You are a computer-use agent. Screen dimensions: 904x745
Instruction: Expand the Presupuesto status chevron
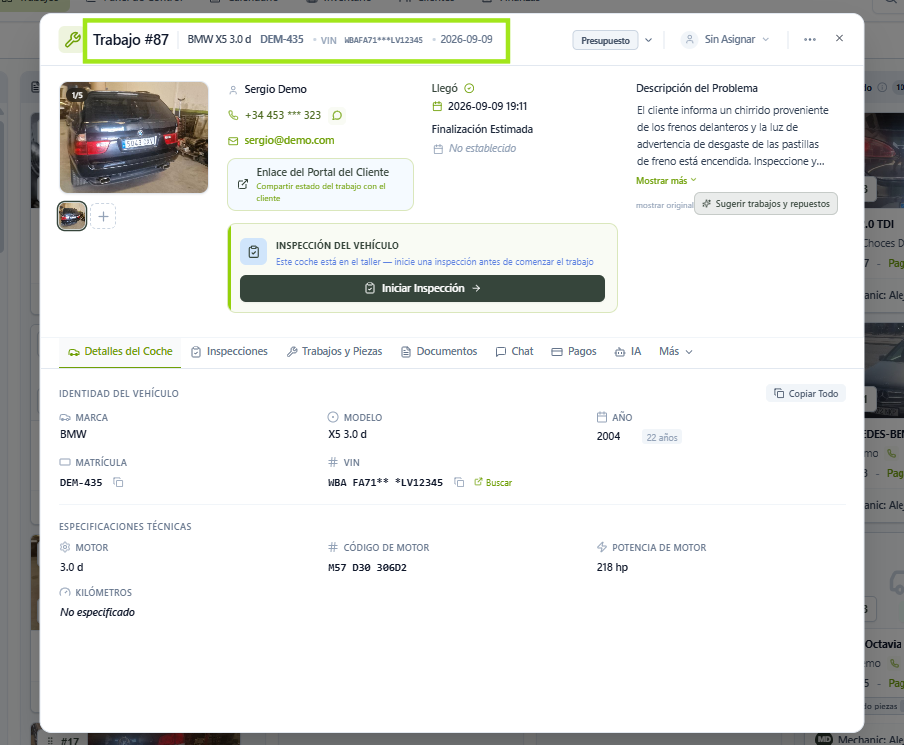pos(649,40)
